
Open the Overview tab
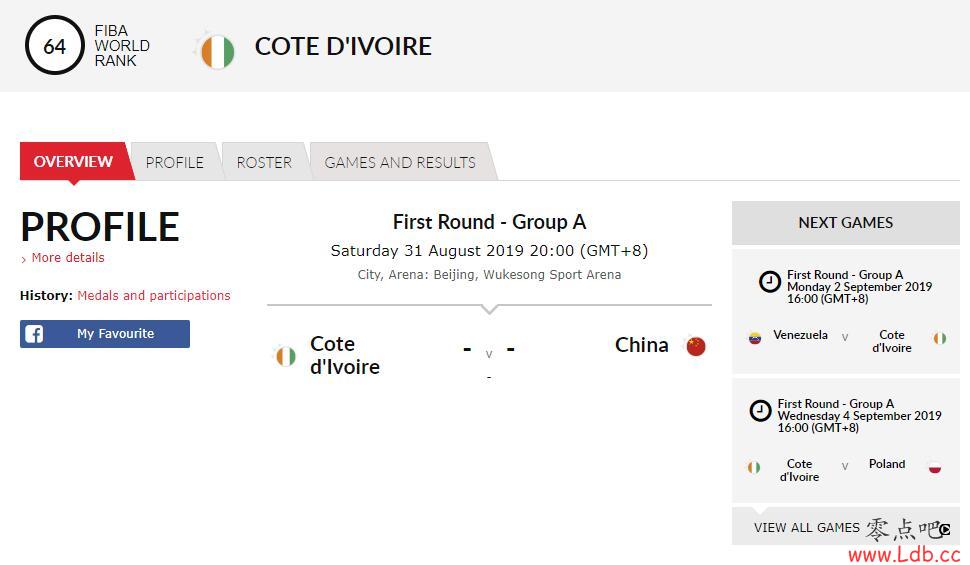(73, 162)
